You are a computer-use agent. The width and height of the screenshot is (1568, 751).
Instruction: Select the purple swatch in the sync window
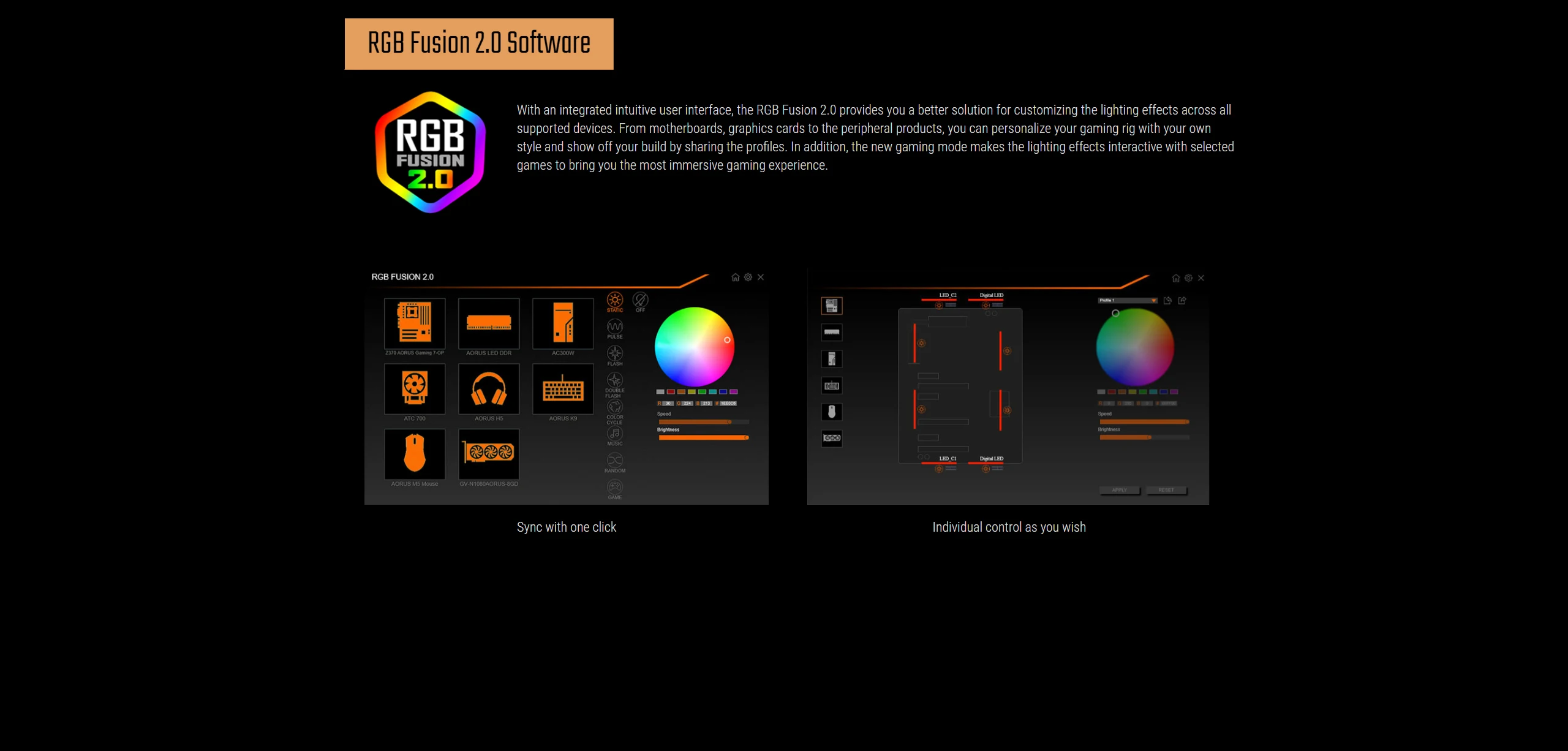click(x=734, y=392)
